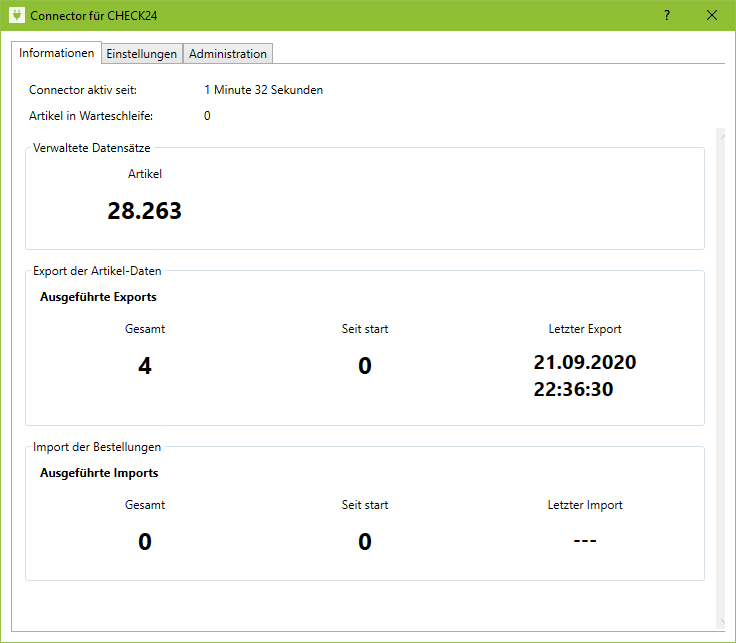Viewport: 736px width, 643px height.
Task: Click the Import der Bestellungen group header
Action: (97, 447)
